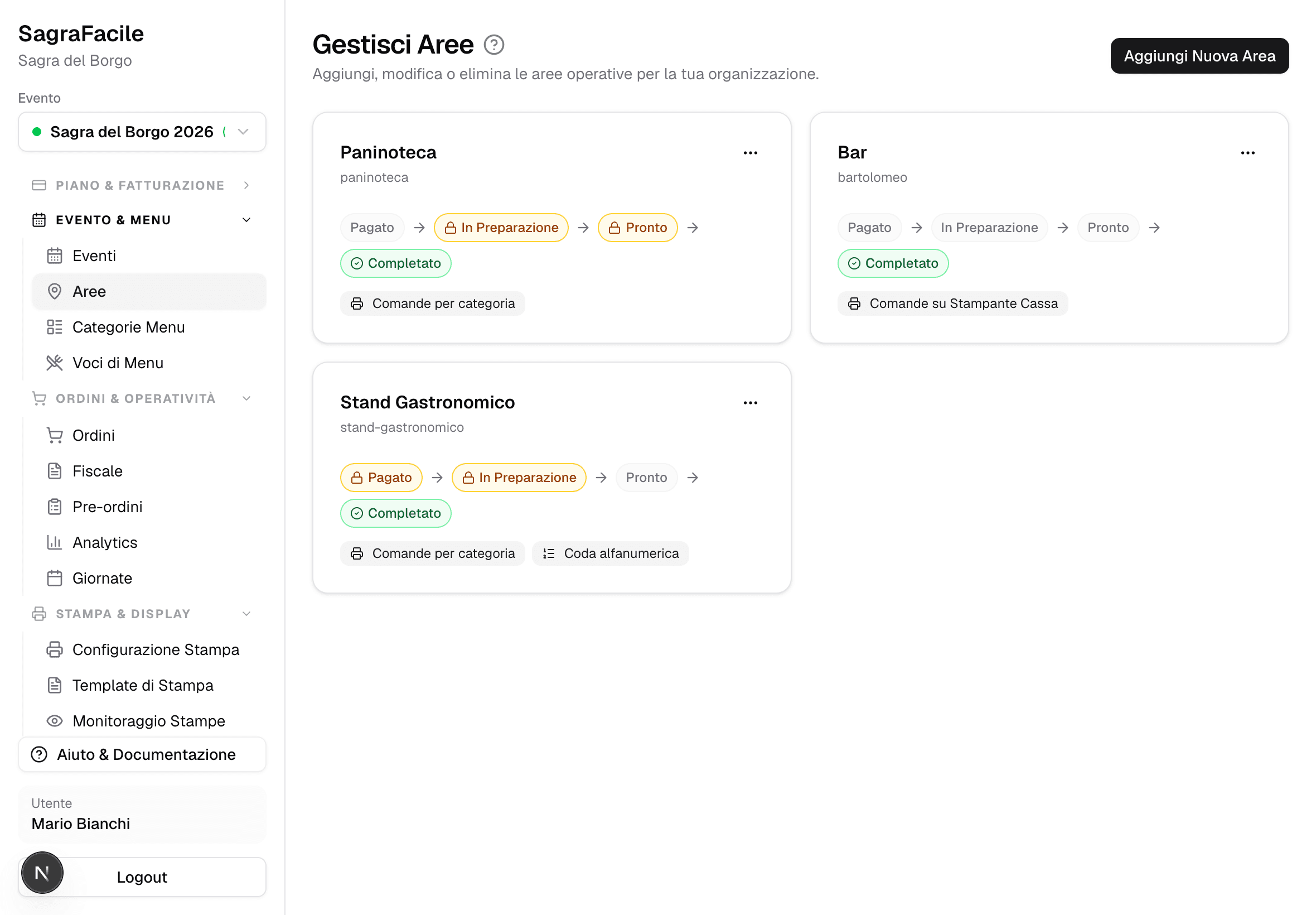Open the Sagra del Borgo 2026 event dropdown

click(142, 132)
